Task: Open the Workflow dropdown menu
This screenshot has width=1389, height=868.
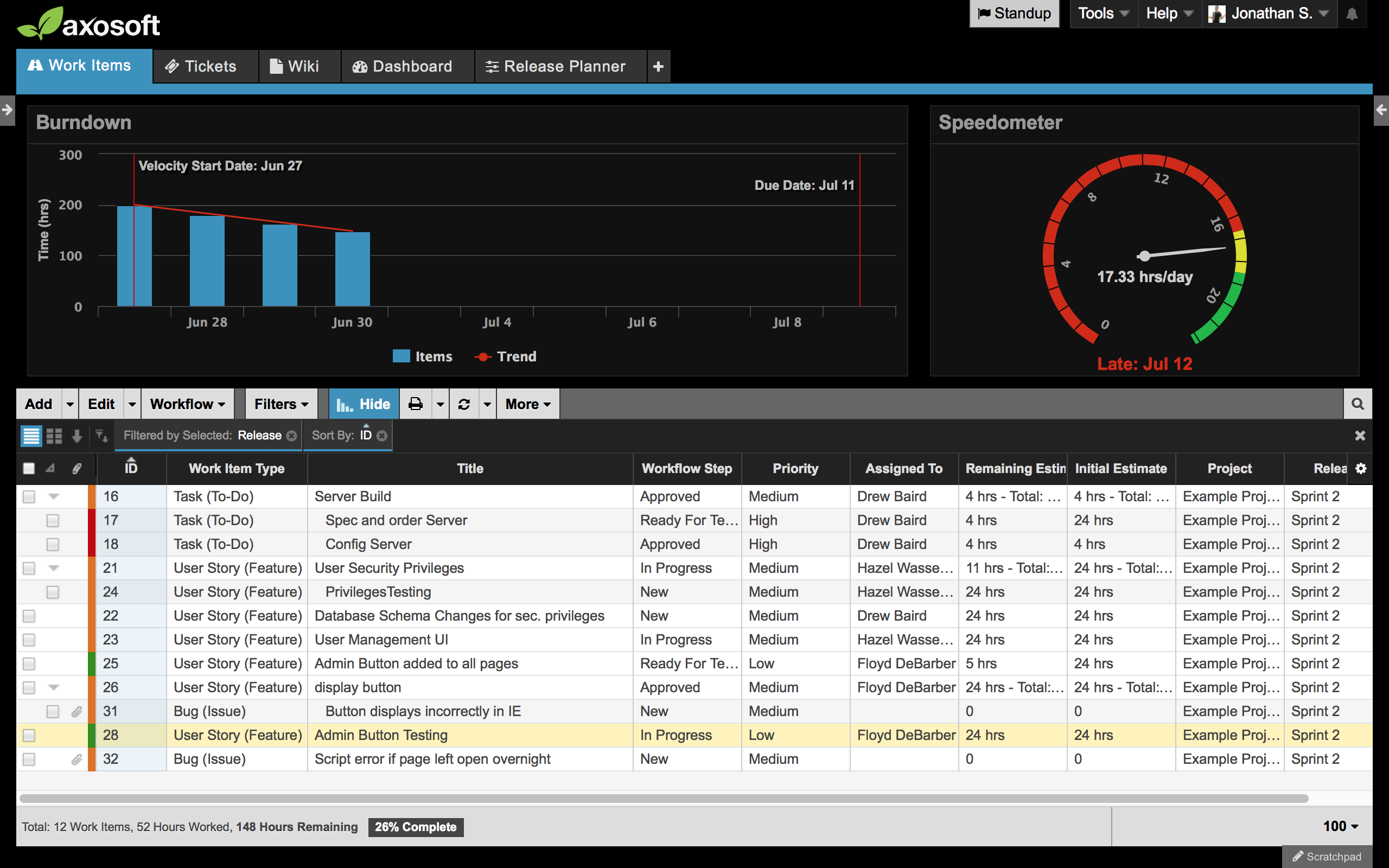Action: click(x=187, y=404)
